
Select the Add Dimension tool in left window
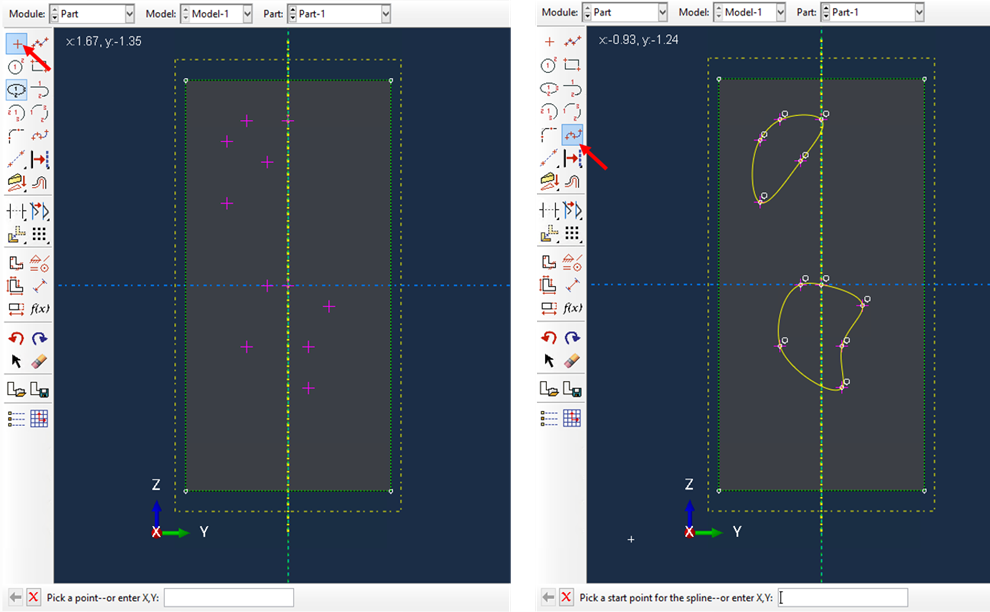point(40,285)
